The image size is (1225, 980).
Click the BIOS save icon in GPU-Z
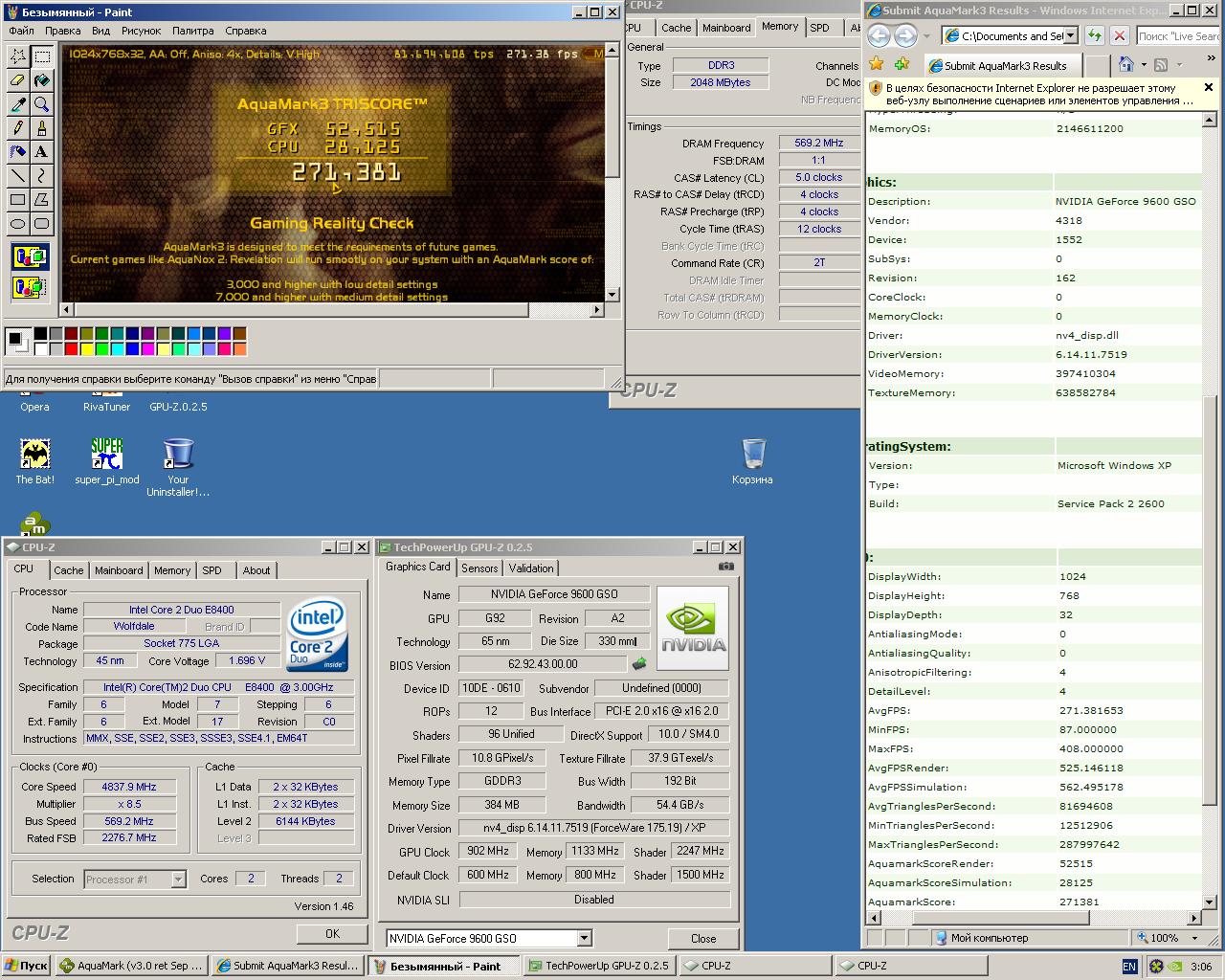pyautogui.click(x=639, y=664)
